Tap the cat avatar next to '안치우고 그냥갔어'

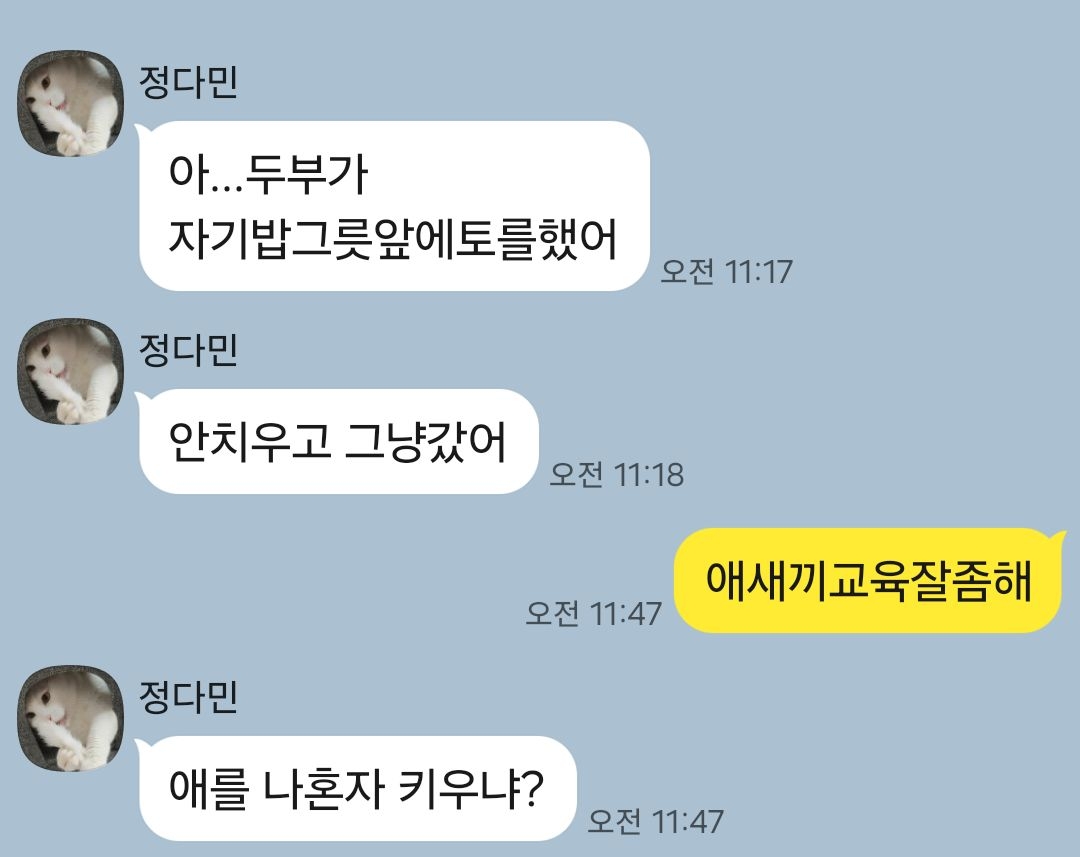[x=70, y=371]
